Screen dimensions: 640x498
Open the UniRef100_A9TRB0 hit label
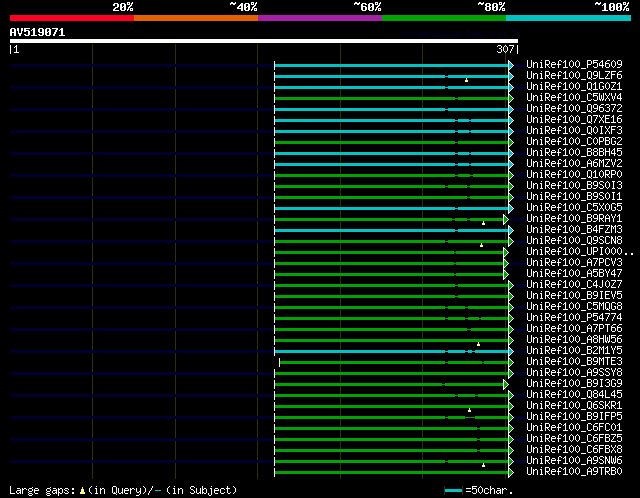click(573, 471)
